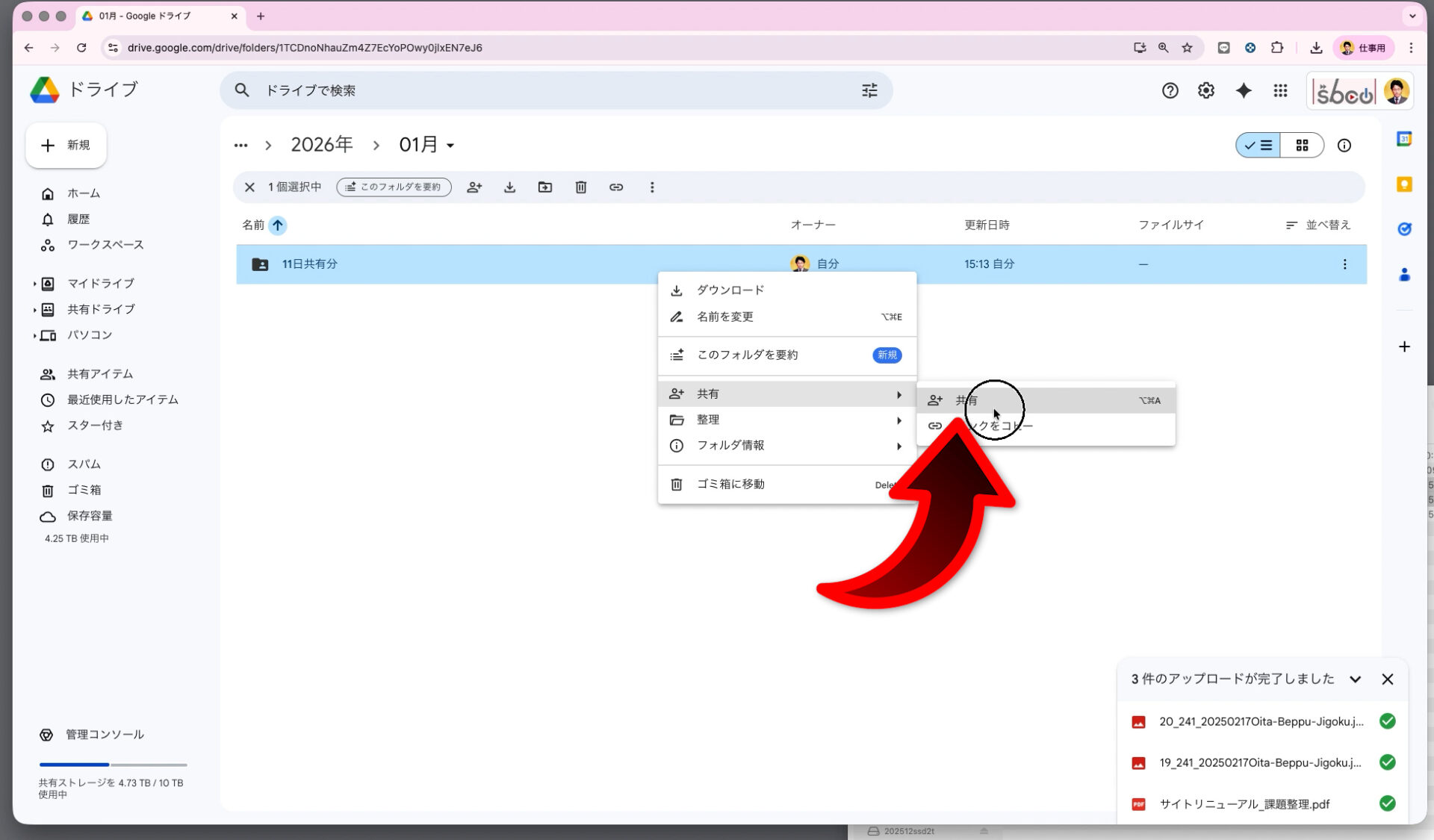
Task: Click the shared storage usage bar
Action: click(x=112, y=765)
